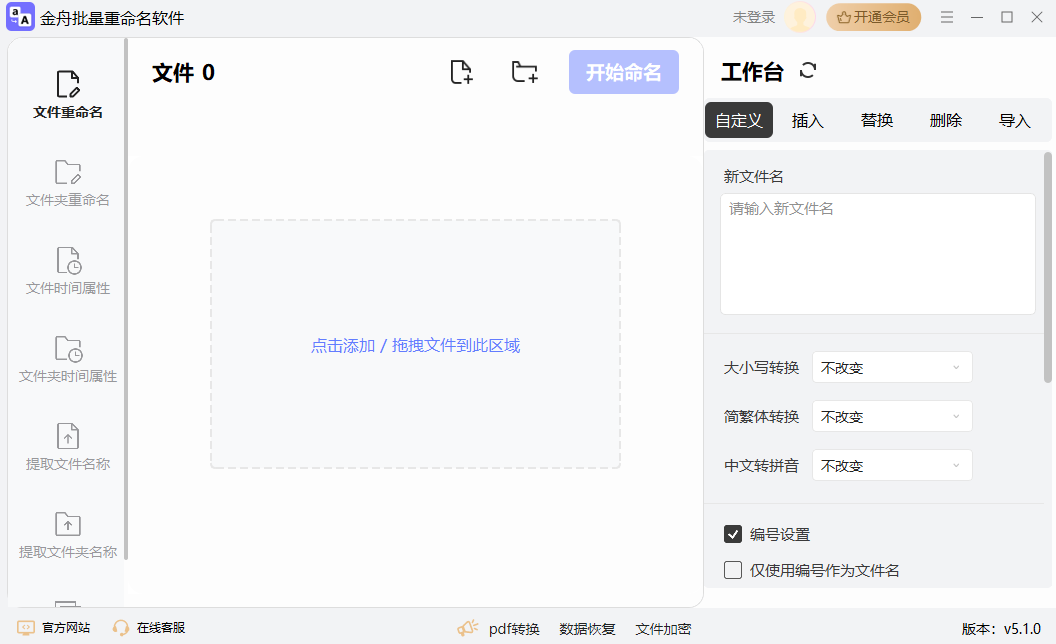
Task: Open the 提取文件夹名称 sidebar section
Action: click(67, 536)
